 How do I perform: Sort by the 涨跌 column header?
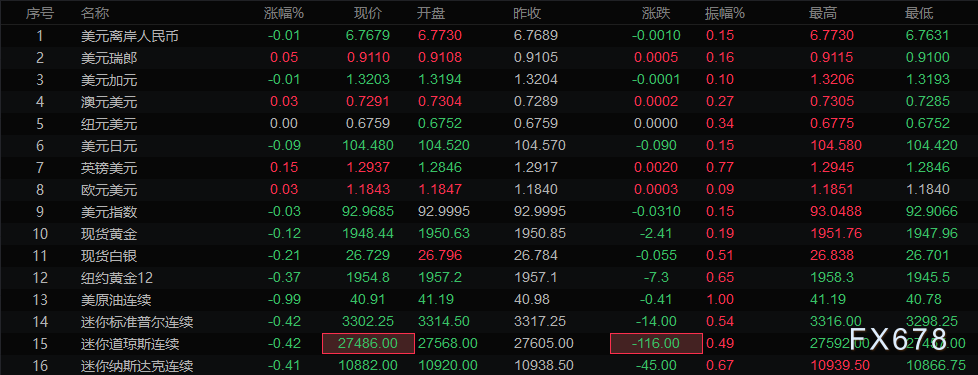(656, 13)
